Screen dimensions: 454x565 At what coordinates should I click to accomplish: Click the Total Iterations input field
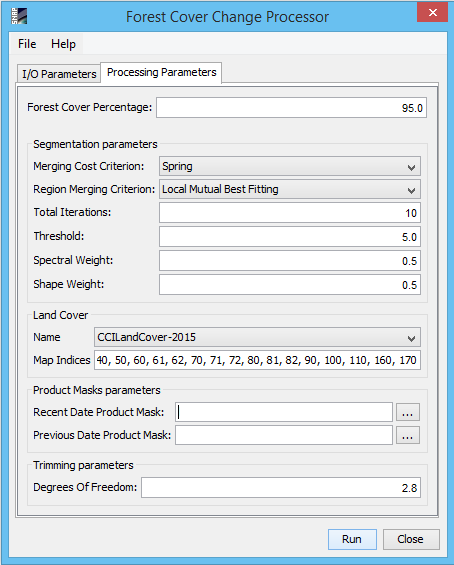pyautogui.click(x=290, y=213)
